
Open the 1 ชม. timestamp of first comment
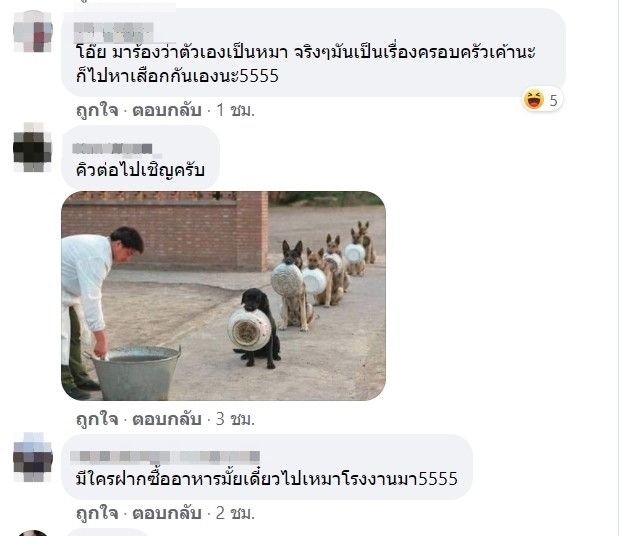(236, 111)
